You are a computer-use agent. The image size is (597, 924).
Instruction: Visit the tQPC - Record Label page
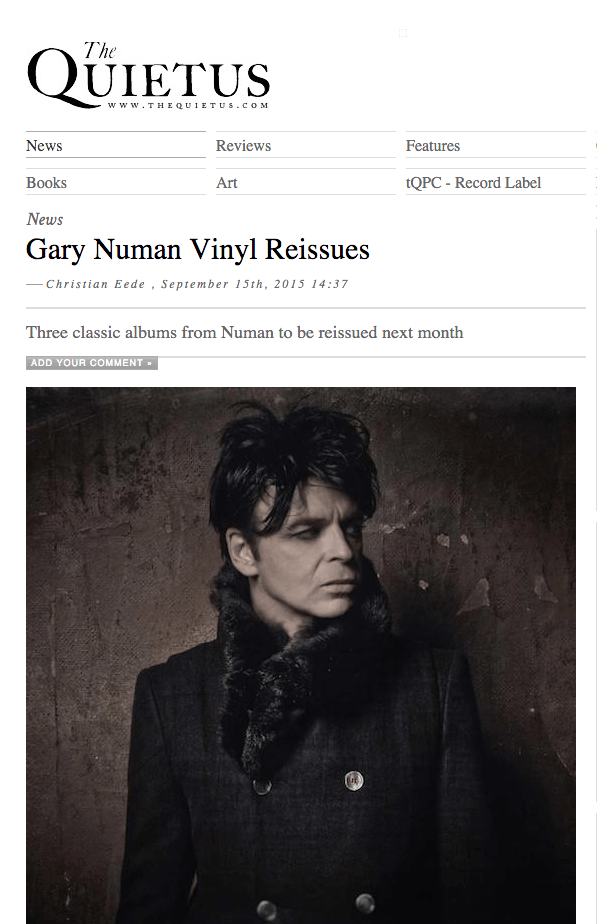pos(473,183)
